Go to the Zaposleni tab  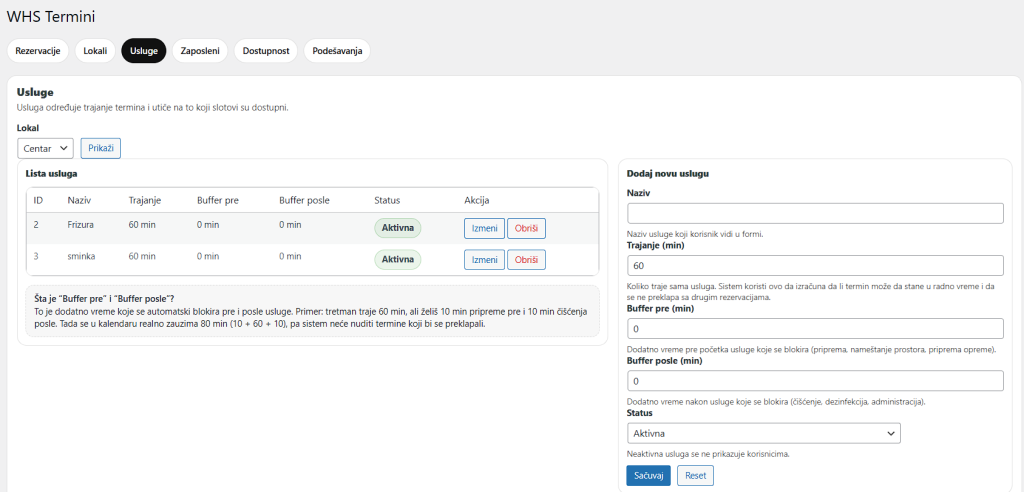(200, 51)
